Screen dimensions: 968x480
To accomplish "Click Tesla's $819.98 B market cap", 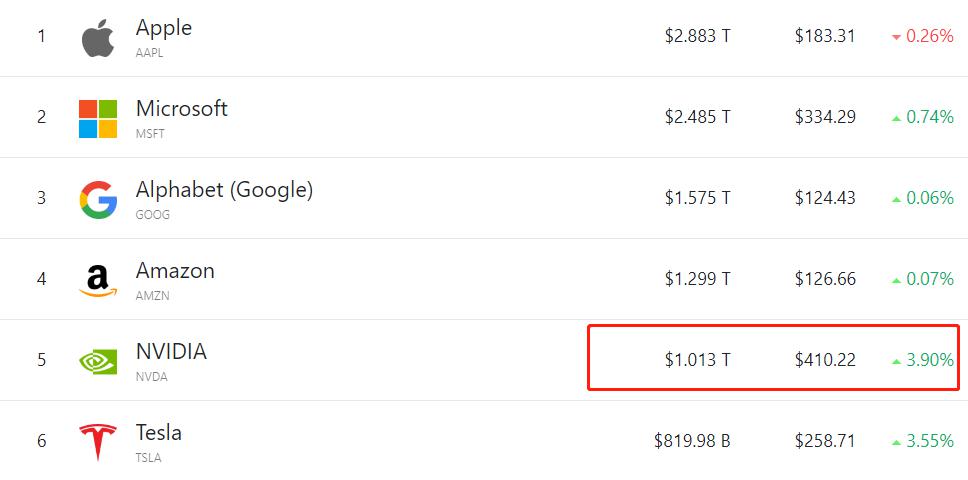I will pos(693,441).
